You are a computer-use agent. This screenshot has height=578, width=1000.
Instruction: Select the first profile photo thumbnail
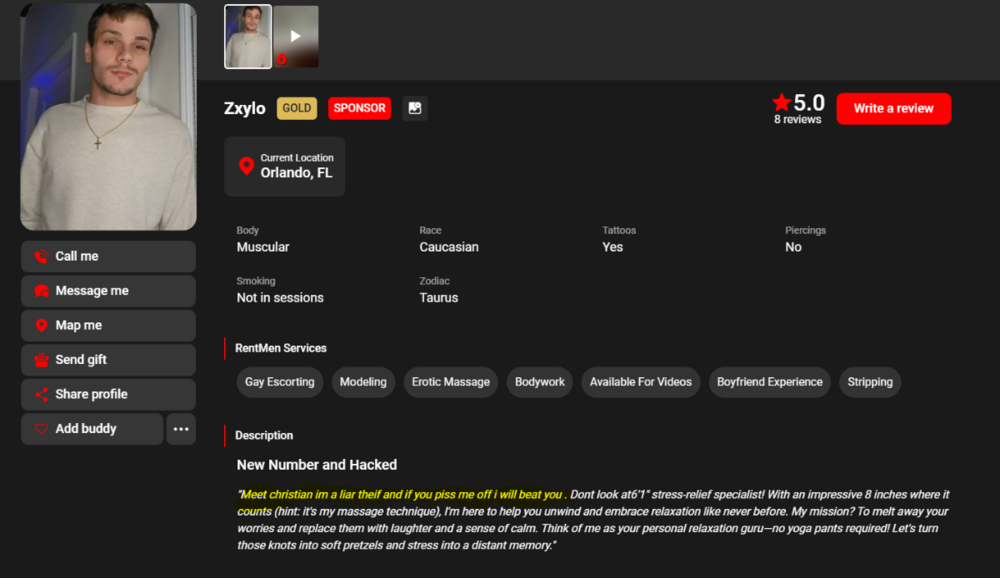[248, 37]
